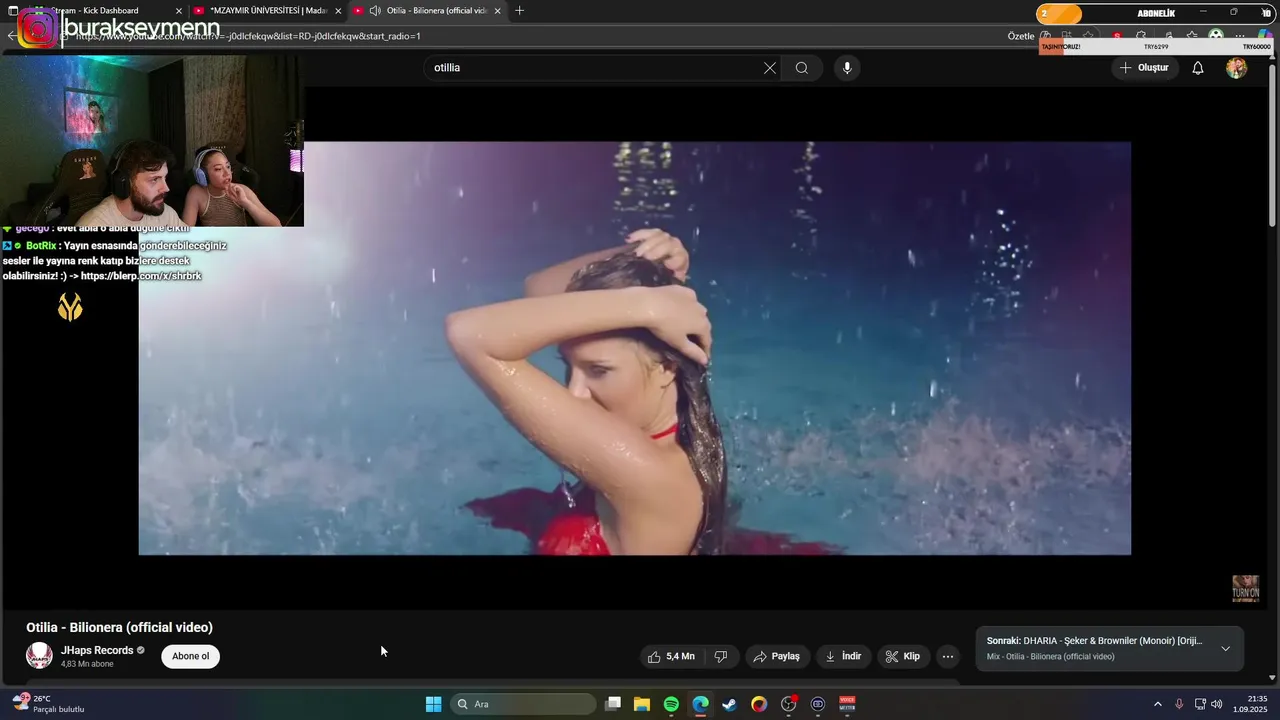The width and height of the screenshot is (1280, 720).
Task: Create a clip with Klip button
Action: 902,657
